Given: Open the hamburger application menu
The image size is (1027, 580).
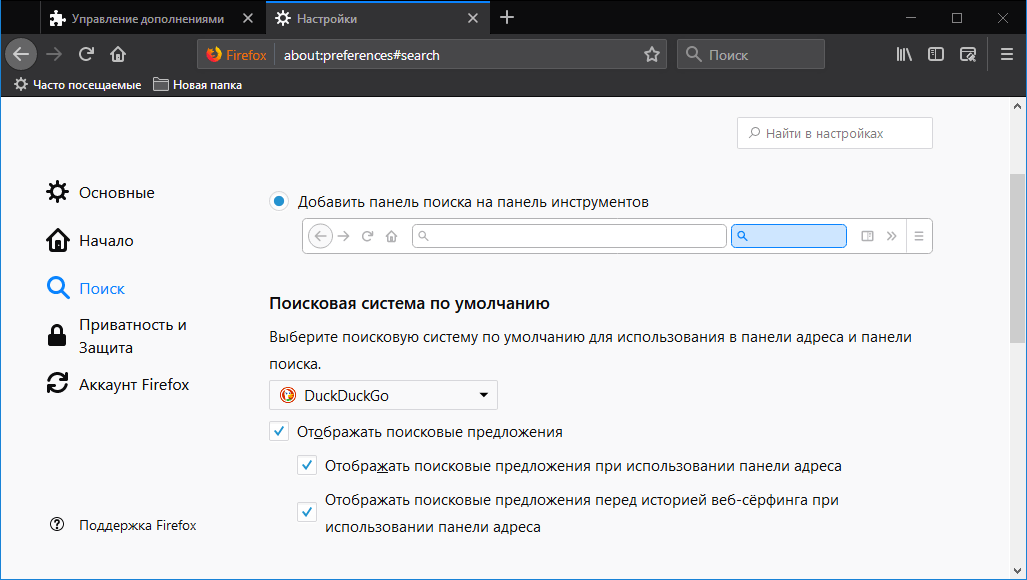Looking at the screenshot, I should tap(1006, 54).
